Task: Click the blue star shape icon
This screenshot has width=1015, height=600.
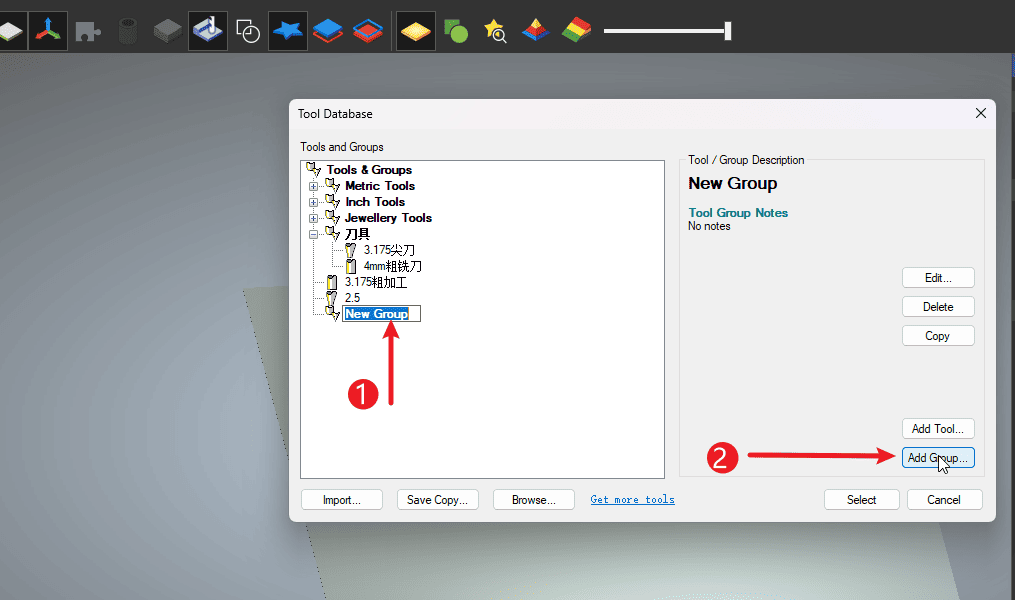Action: tap(288, 31)
